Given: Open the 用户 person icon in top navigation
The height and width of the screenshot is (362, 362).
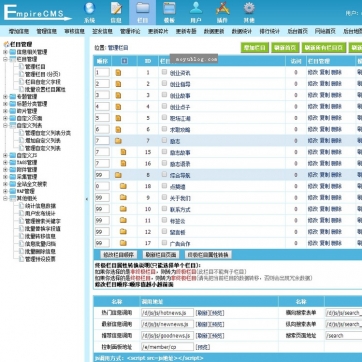Looking at the screenshot, I should coord(196,9).
